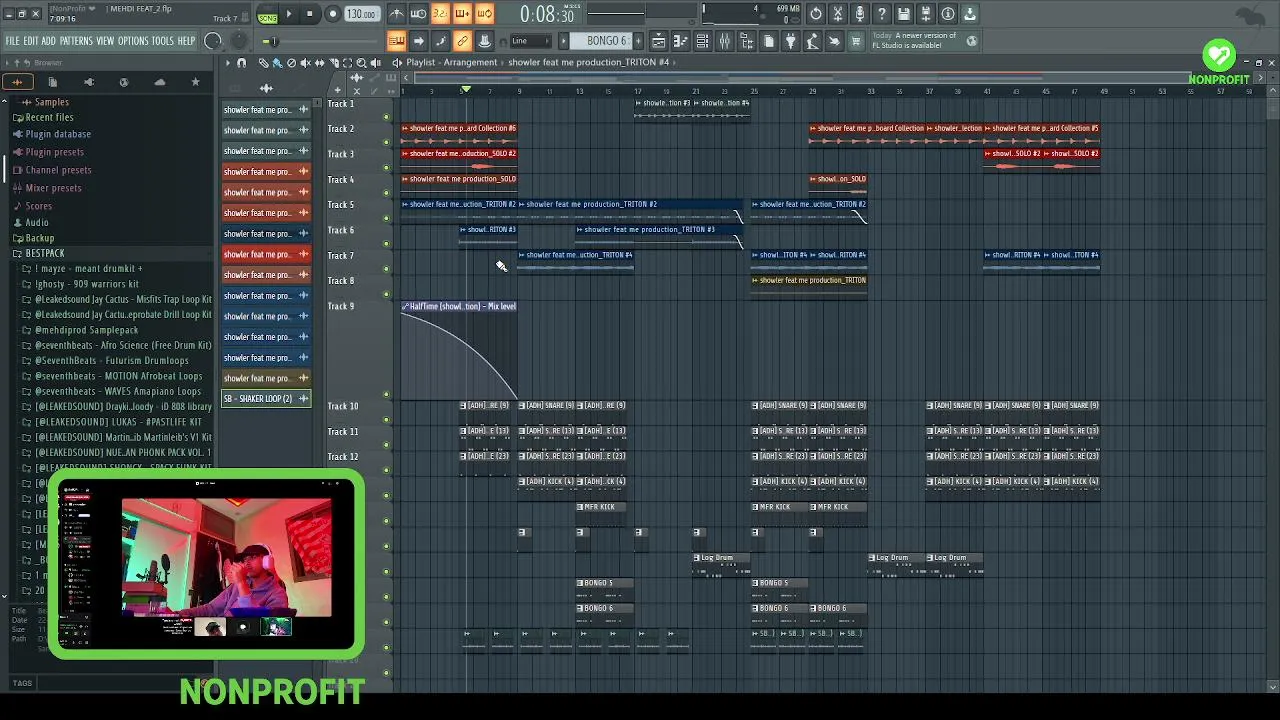1280x720 pixels.
Task: Open the VIEW menu
Action: pyautogui.click(x=105, y=41)
